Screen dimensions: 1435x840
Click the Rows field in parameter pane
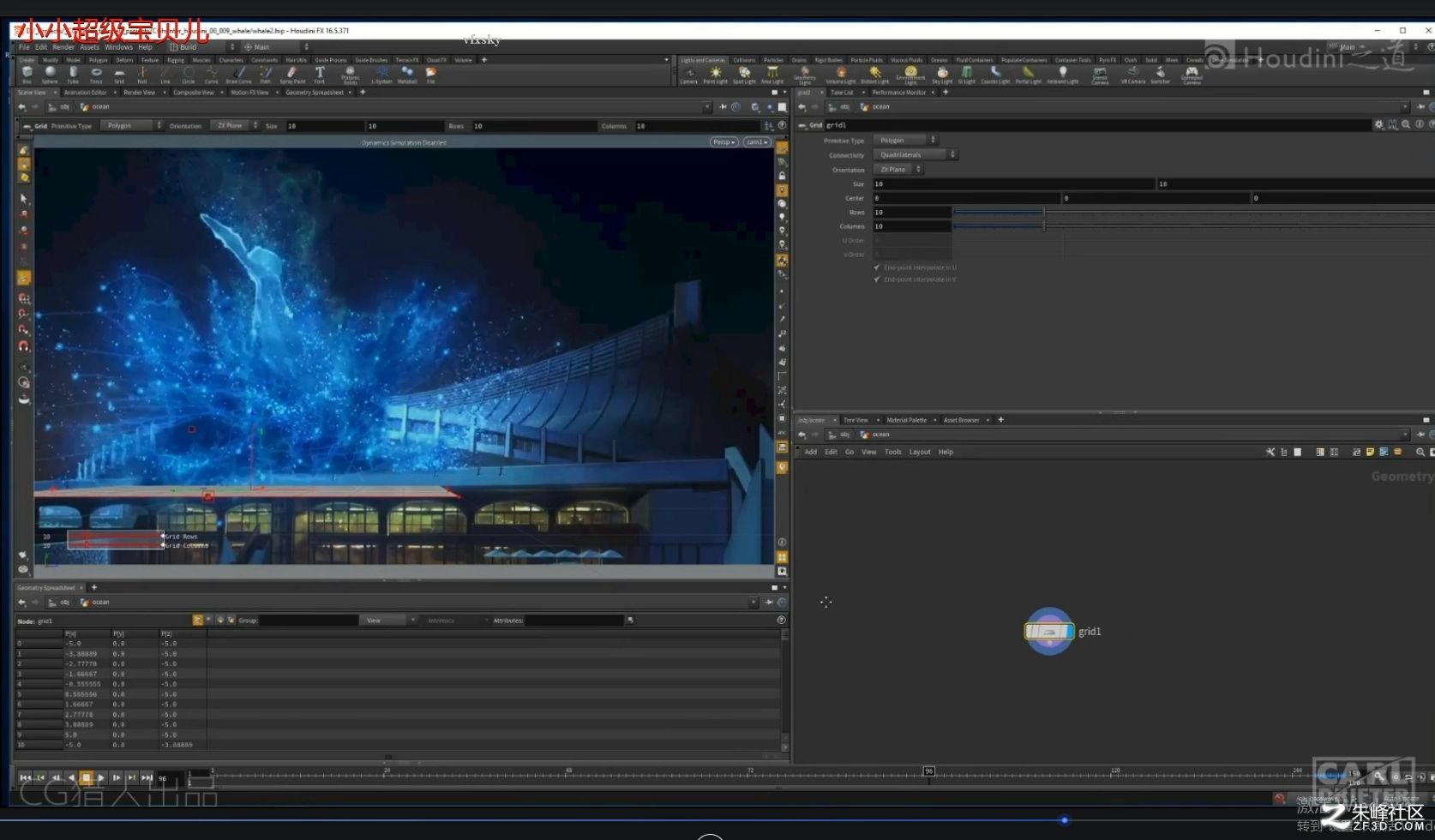[912, 212]
